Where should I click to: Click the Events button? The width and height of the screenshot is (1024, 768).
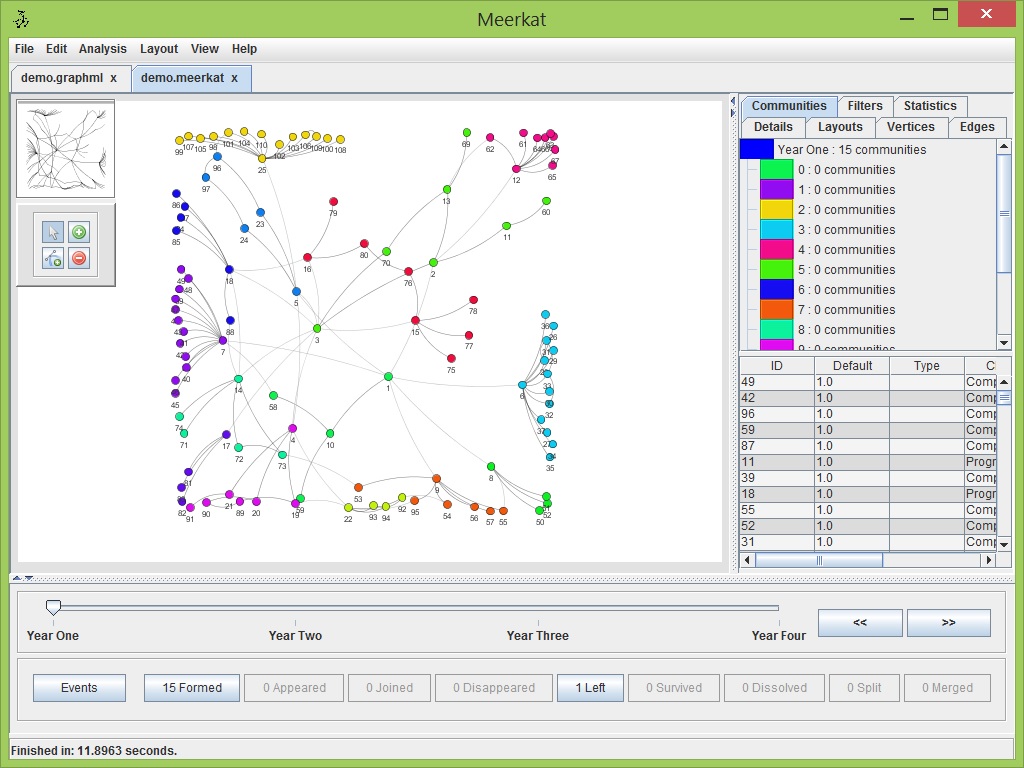click(x=79, y=688)
